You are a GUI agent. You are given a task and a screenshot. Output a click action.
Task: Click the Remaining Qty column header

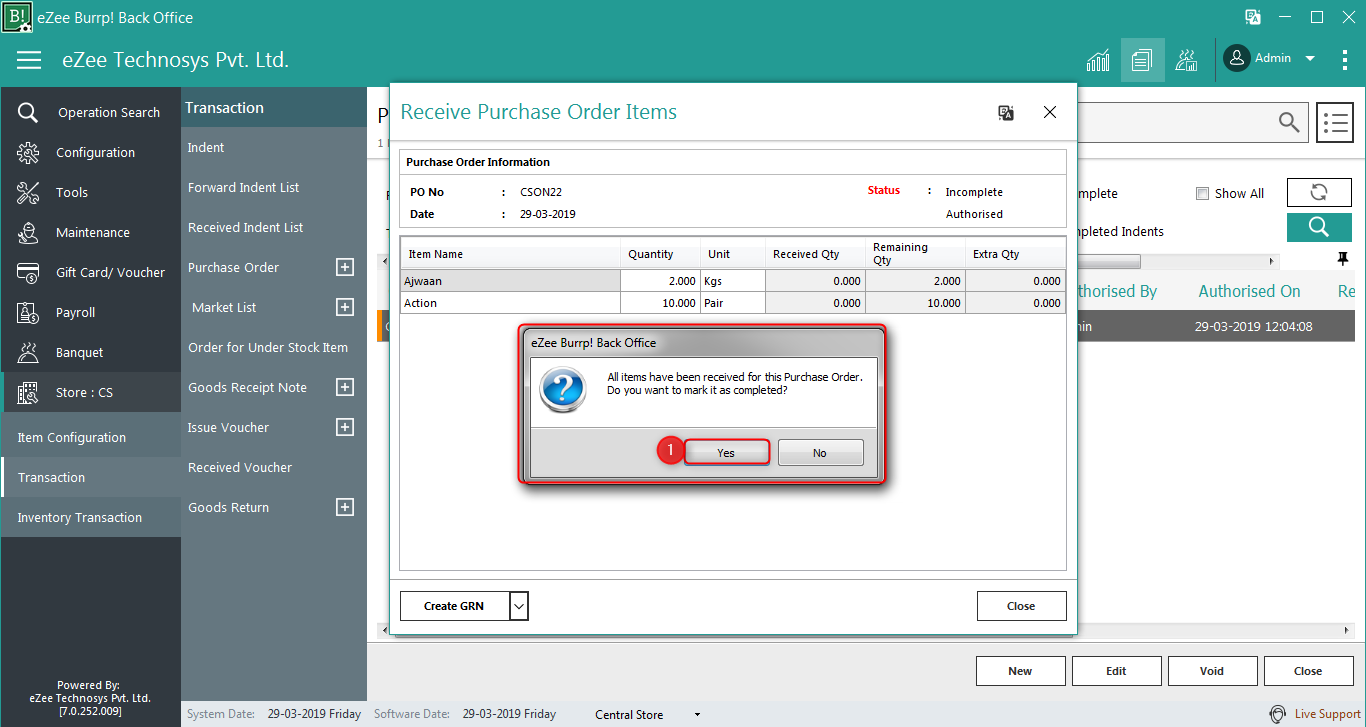[915, 254]
